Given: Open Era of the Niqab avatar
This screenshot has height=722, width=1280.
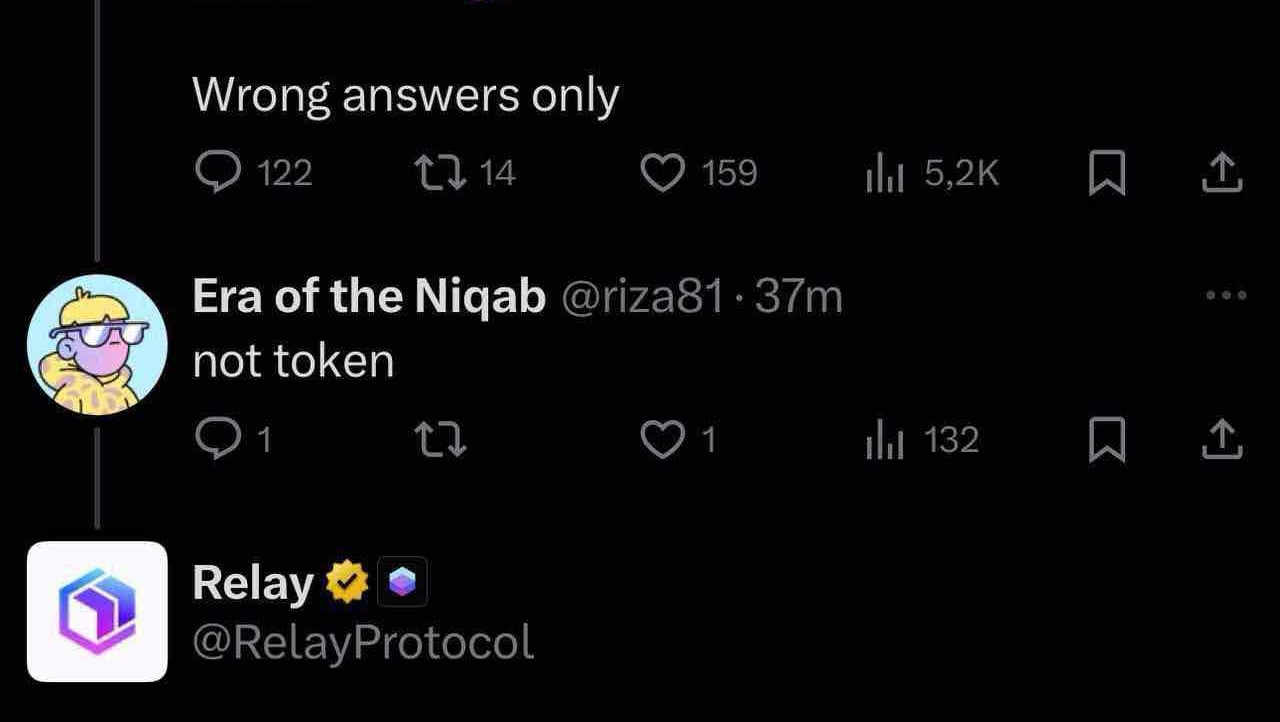Looking at the screenshot, I should tap(96, 345).
